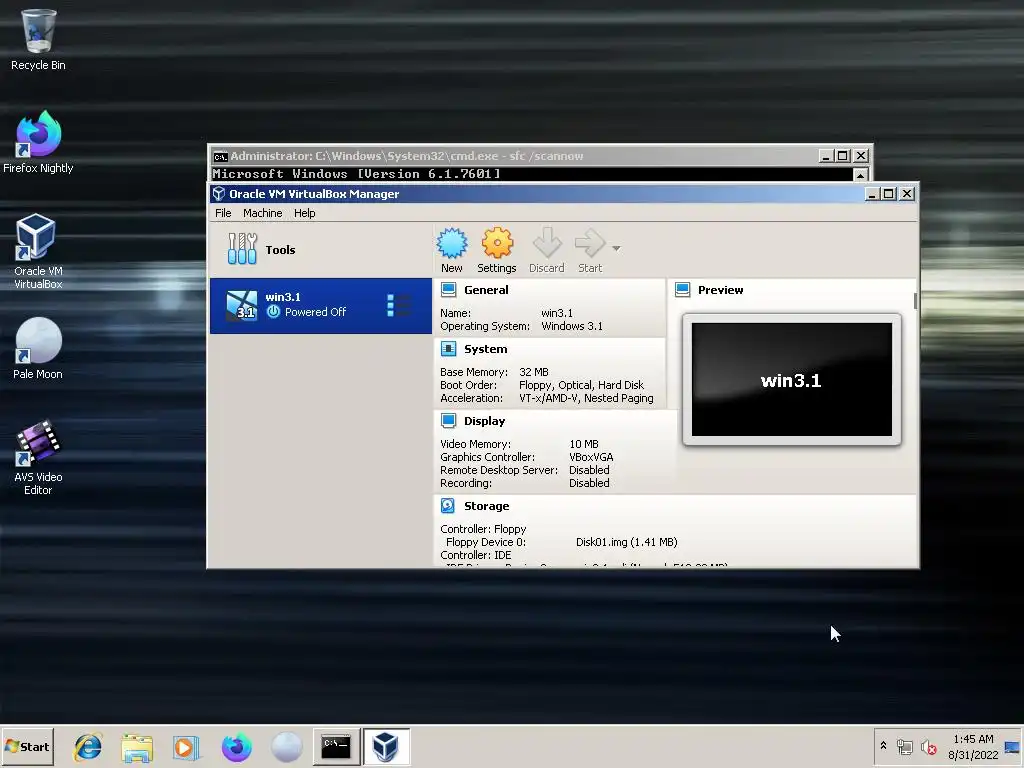Open the Windows Start menu

tap(27, 746)
